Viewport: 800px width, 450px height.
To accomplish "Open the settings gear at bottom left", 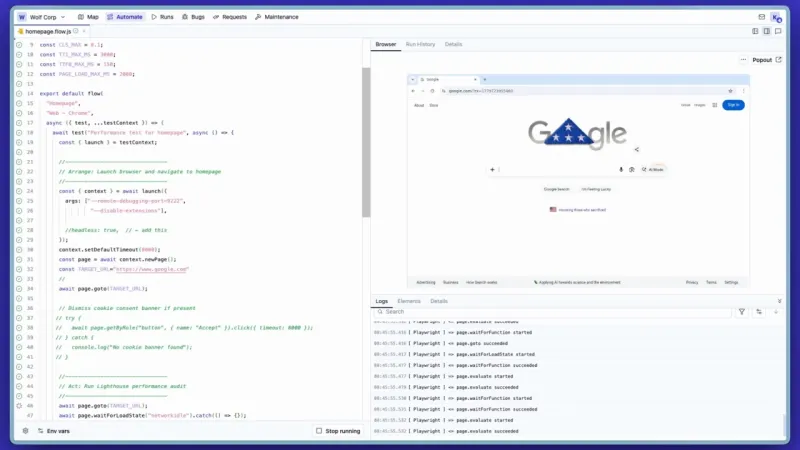I will tap(25, 431).
